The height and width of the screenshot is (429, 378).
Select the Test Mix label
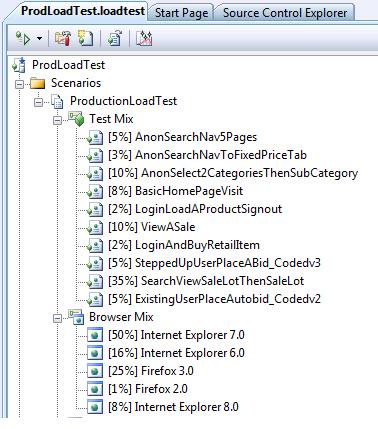tap(111, 119)
